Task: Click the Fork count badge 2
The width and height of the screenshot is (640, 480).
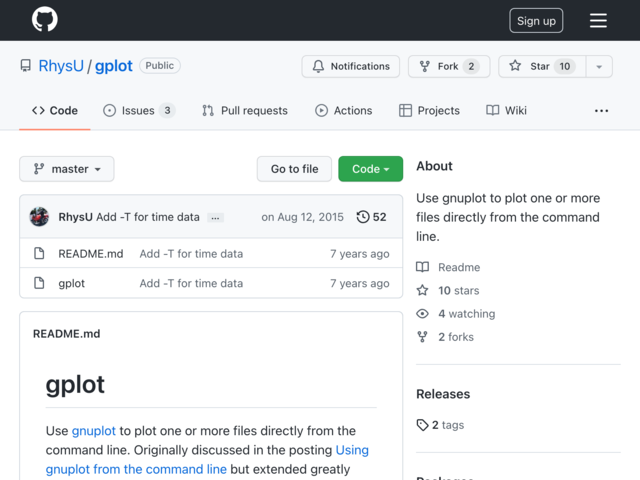Action: [471, 66]
